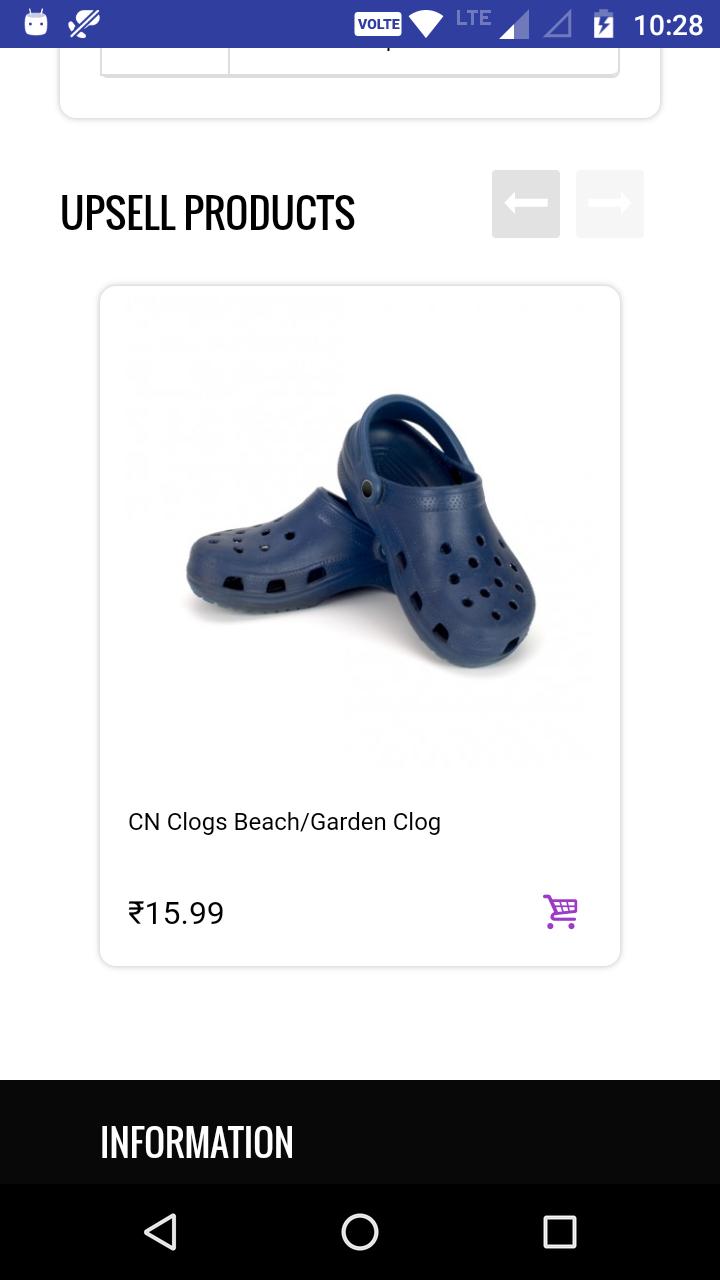Tap the Upsell Products section heading

point(208,212)
